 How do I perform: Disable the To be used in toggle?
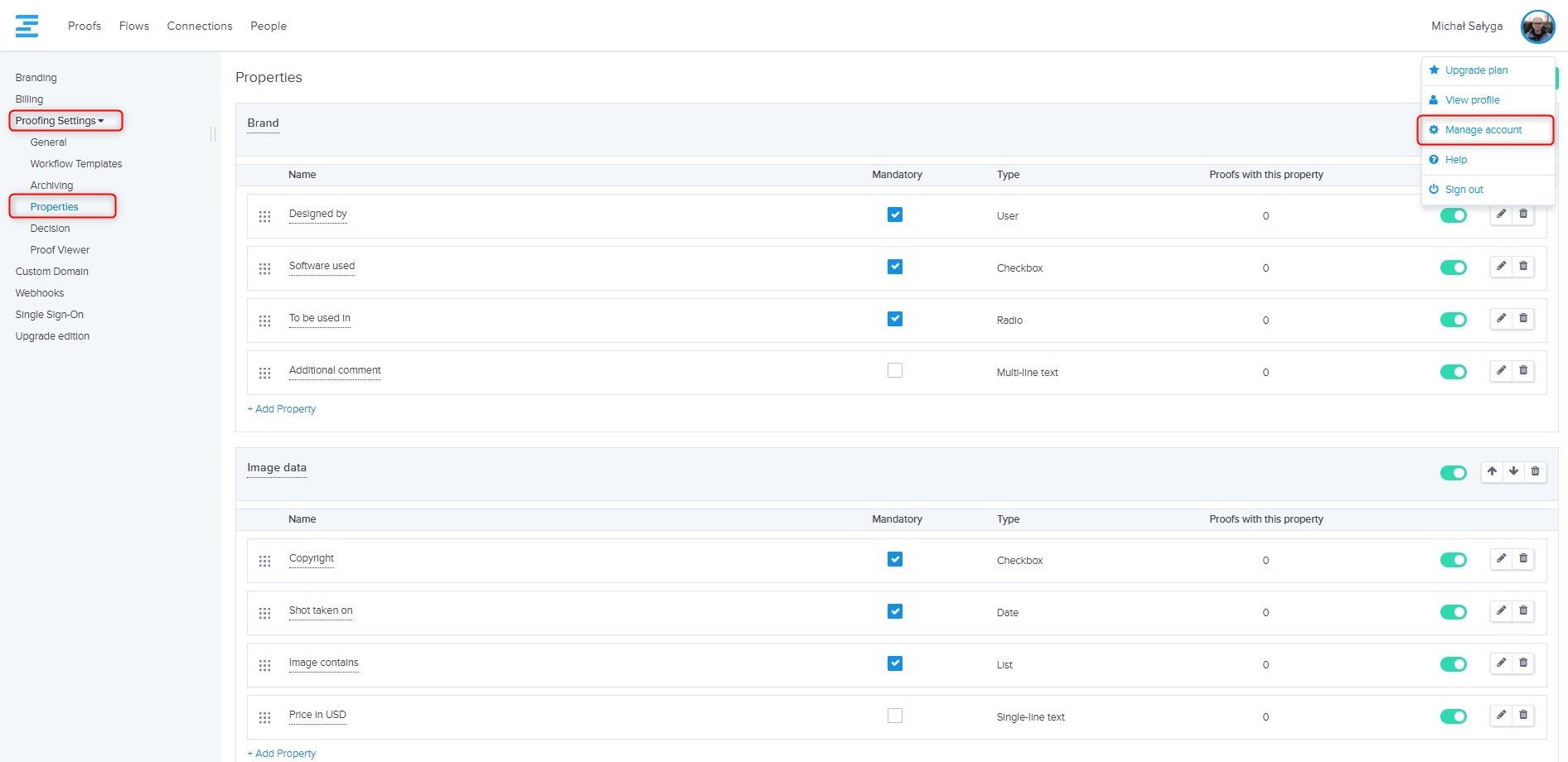coord(1453,320)
